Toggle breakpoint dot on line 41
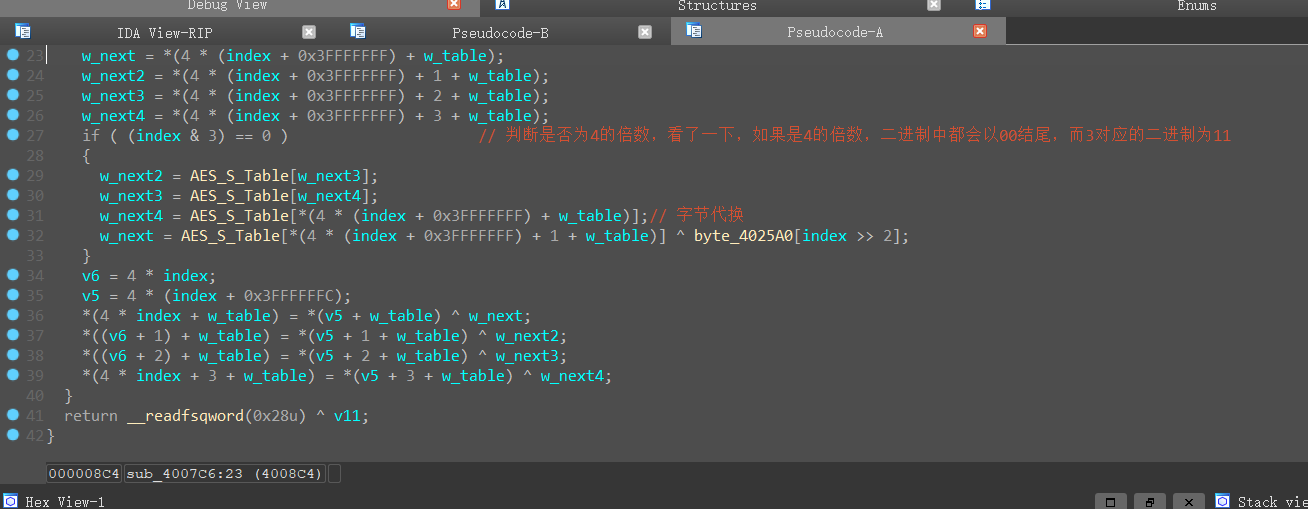 point(12,415)
